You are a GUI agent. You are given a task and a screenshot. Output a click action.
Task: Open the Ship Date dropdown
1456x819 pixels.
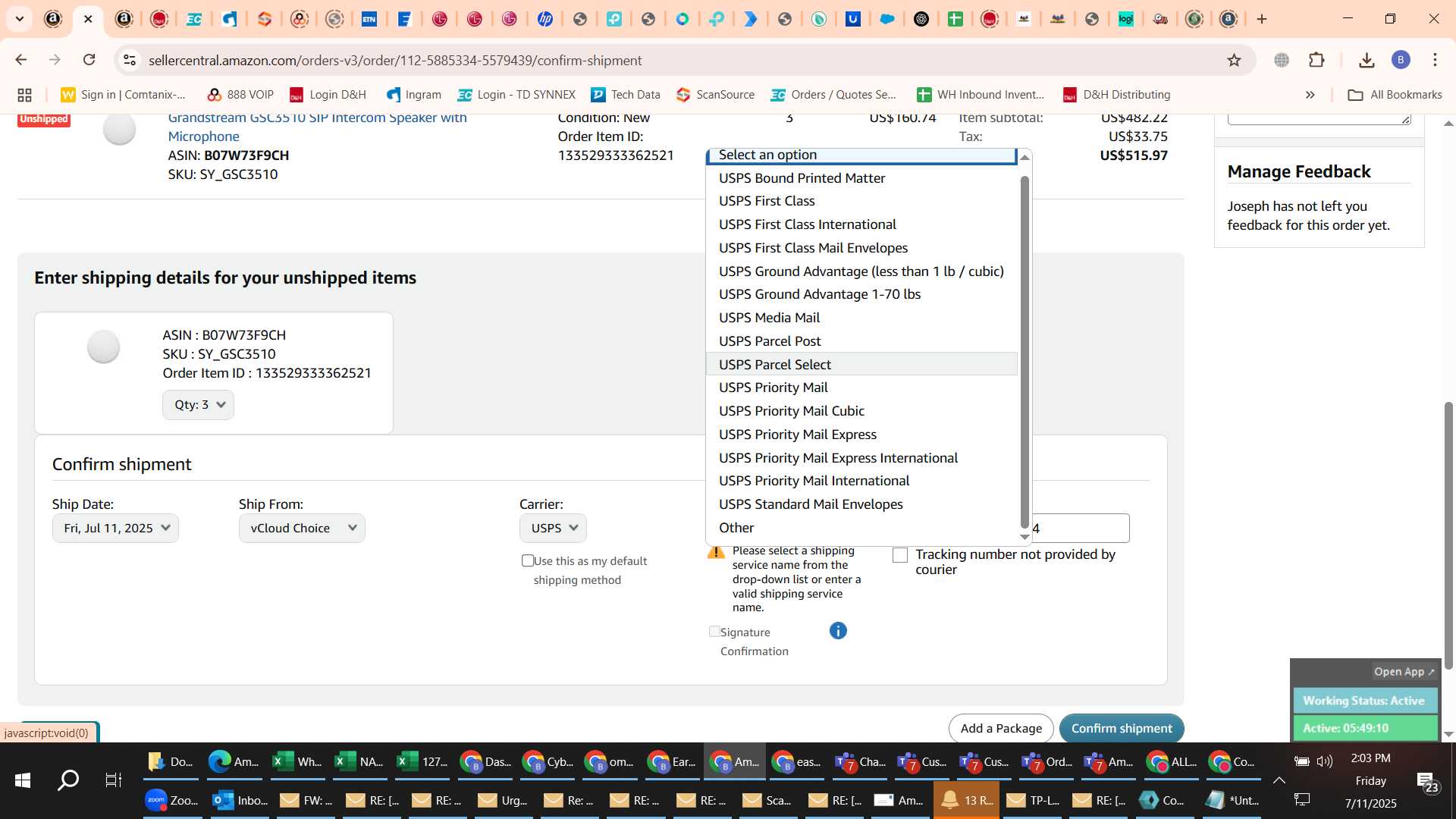tap(115, 528)
